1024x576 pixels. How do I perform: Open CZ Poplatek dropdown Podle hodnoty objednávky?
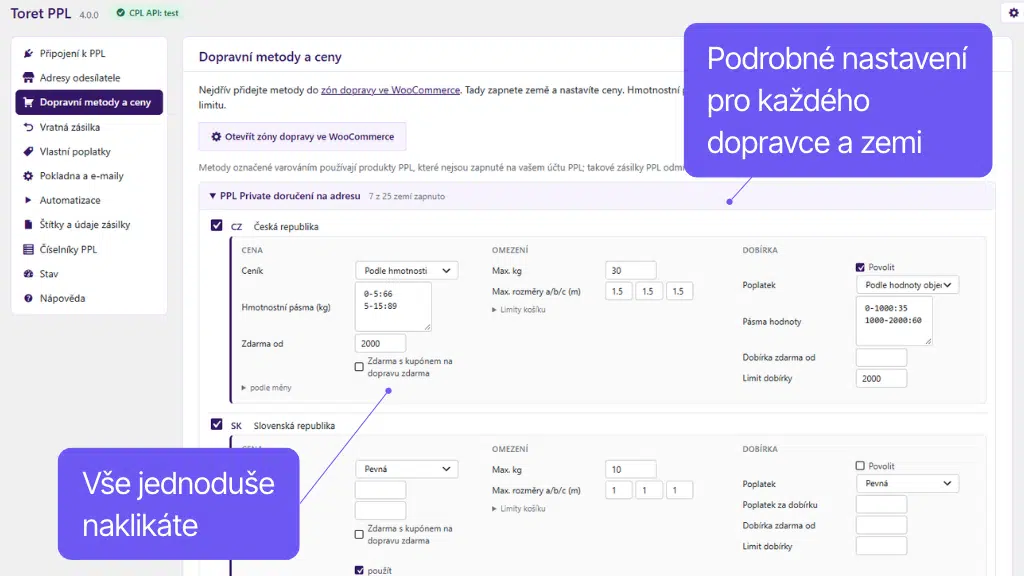click(x=907, y=285)
